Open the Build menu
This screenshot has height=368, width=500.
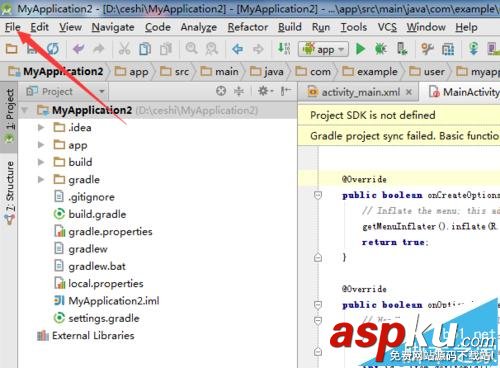click(290, 27)
